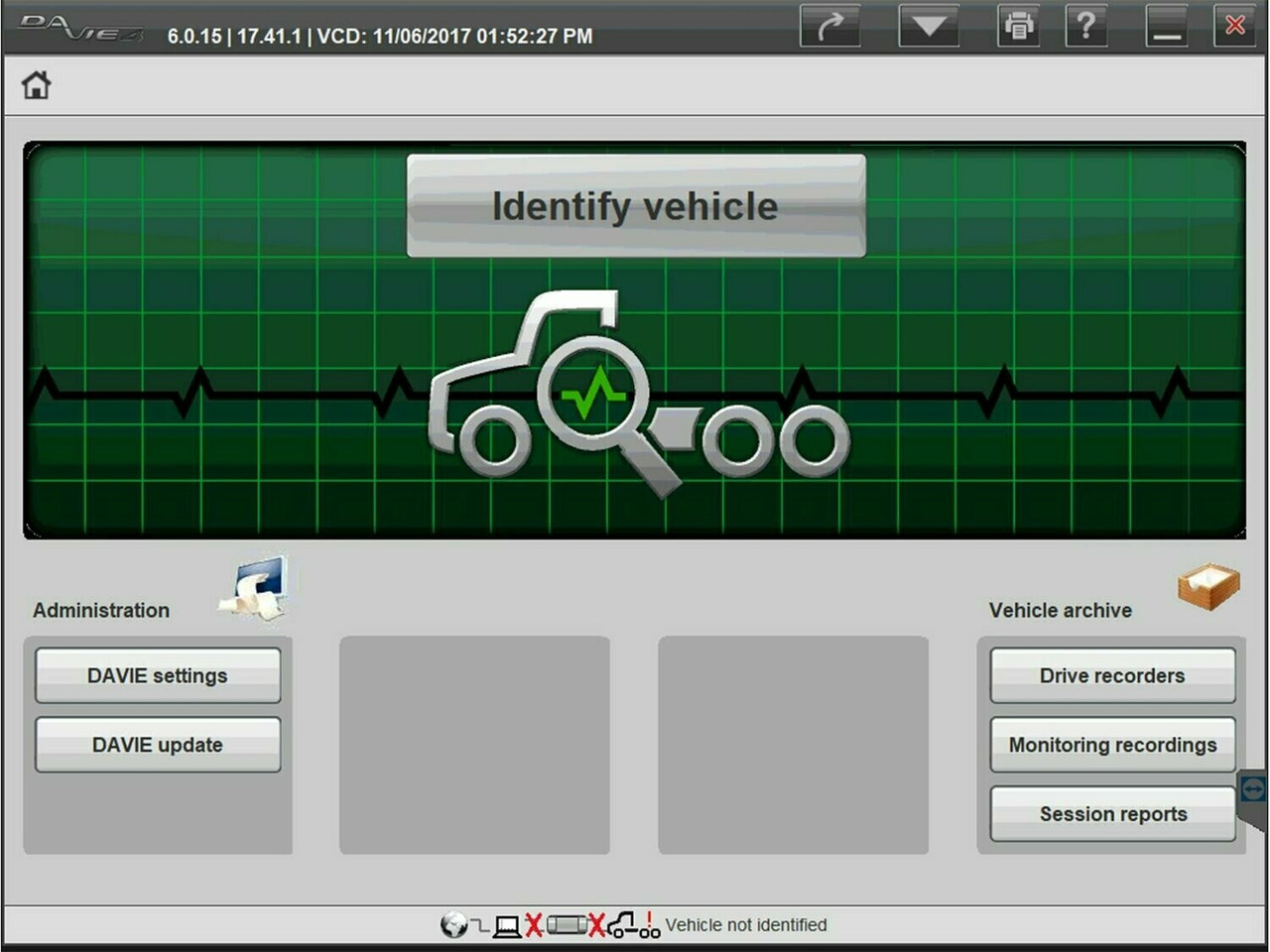Click the laptop icon in the status bar
This screenshot has width=1270, height=952.
[506, 924]
